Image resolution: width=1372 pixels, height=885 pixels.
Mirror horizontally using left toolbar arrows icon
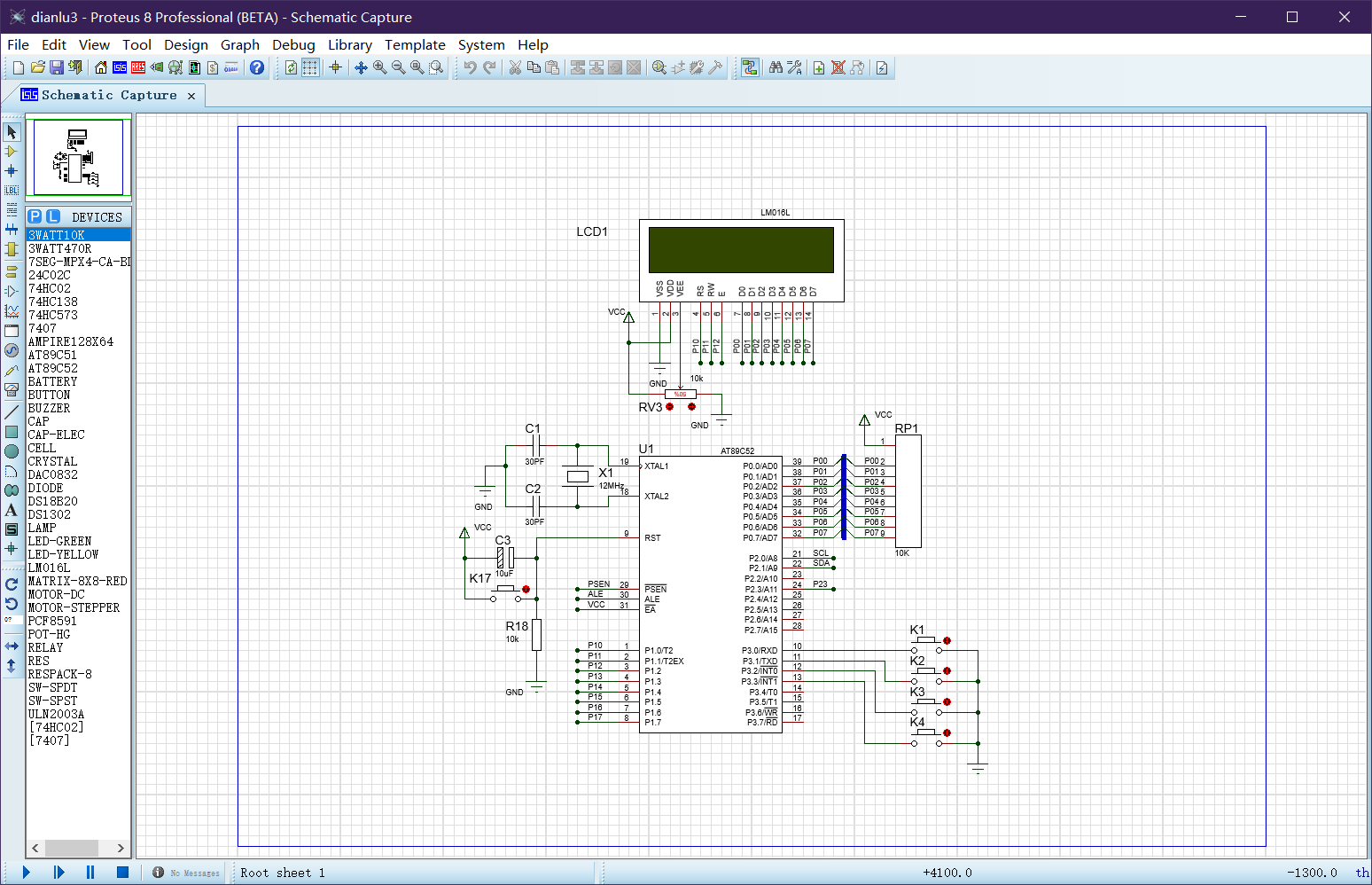pos(12,646)
